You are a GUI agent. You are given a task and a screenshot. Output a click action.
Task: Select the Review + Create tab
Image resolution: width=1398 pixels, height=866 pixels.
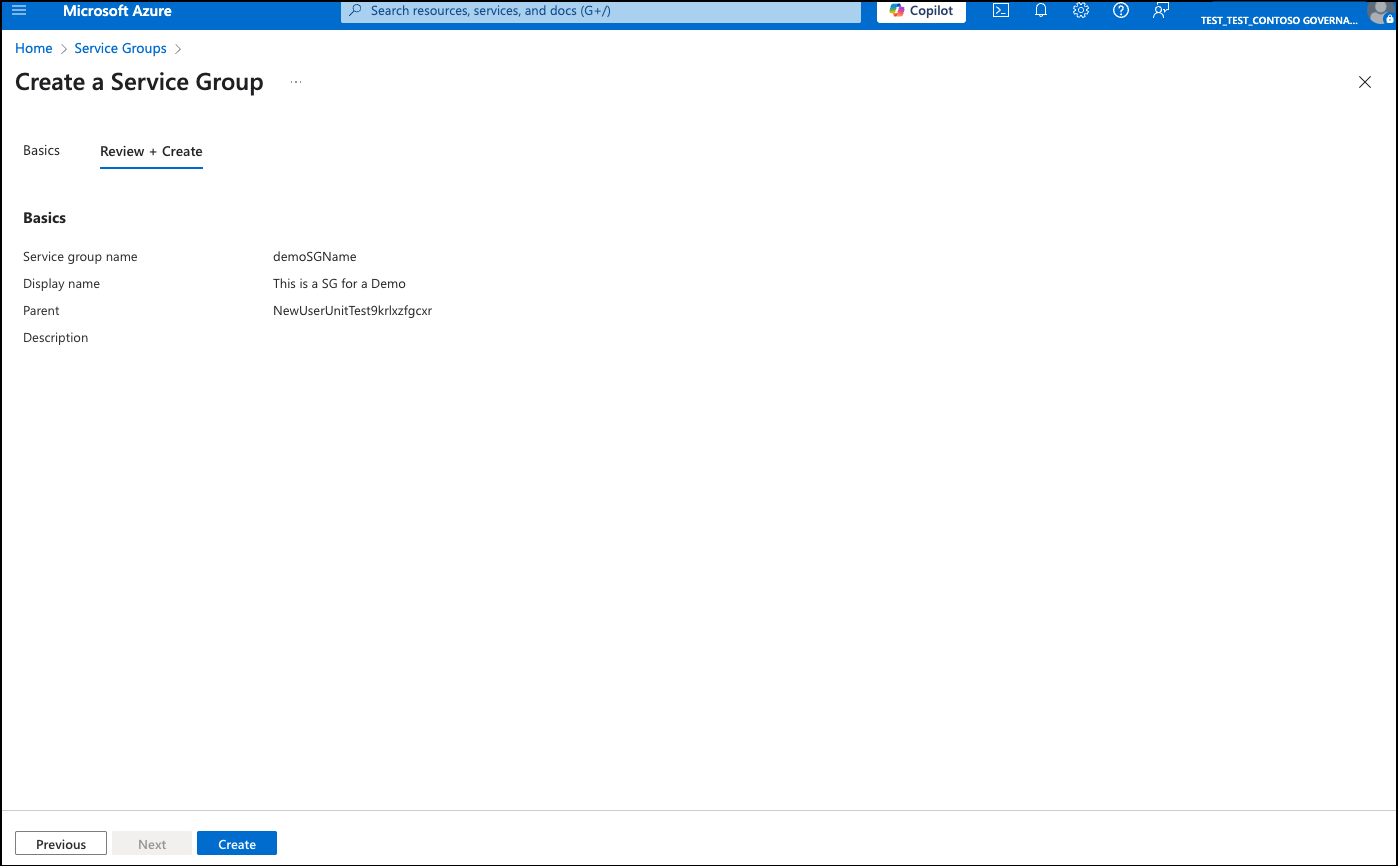[x=151, y=151]
